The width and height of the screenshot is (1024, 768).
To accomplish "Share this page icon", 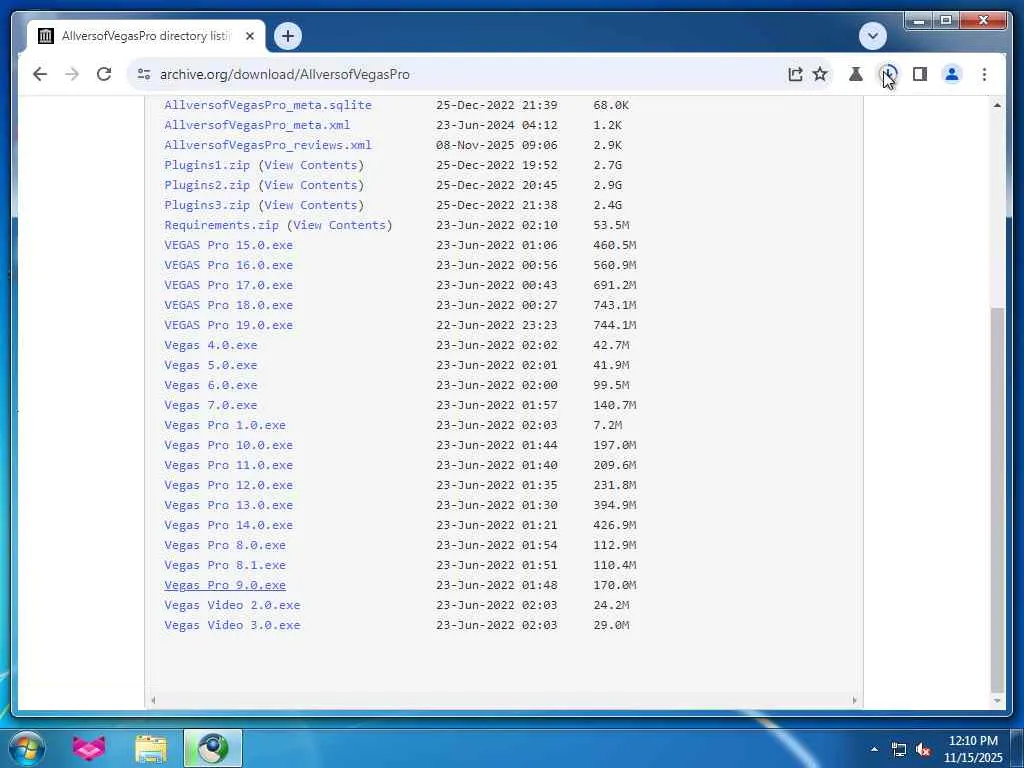I will pyautogui.click(x=795, y=74).
